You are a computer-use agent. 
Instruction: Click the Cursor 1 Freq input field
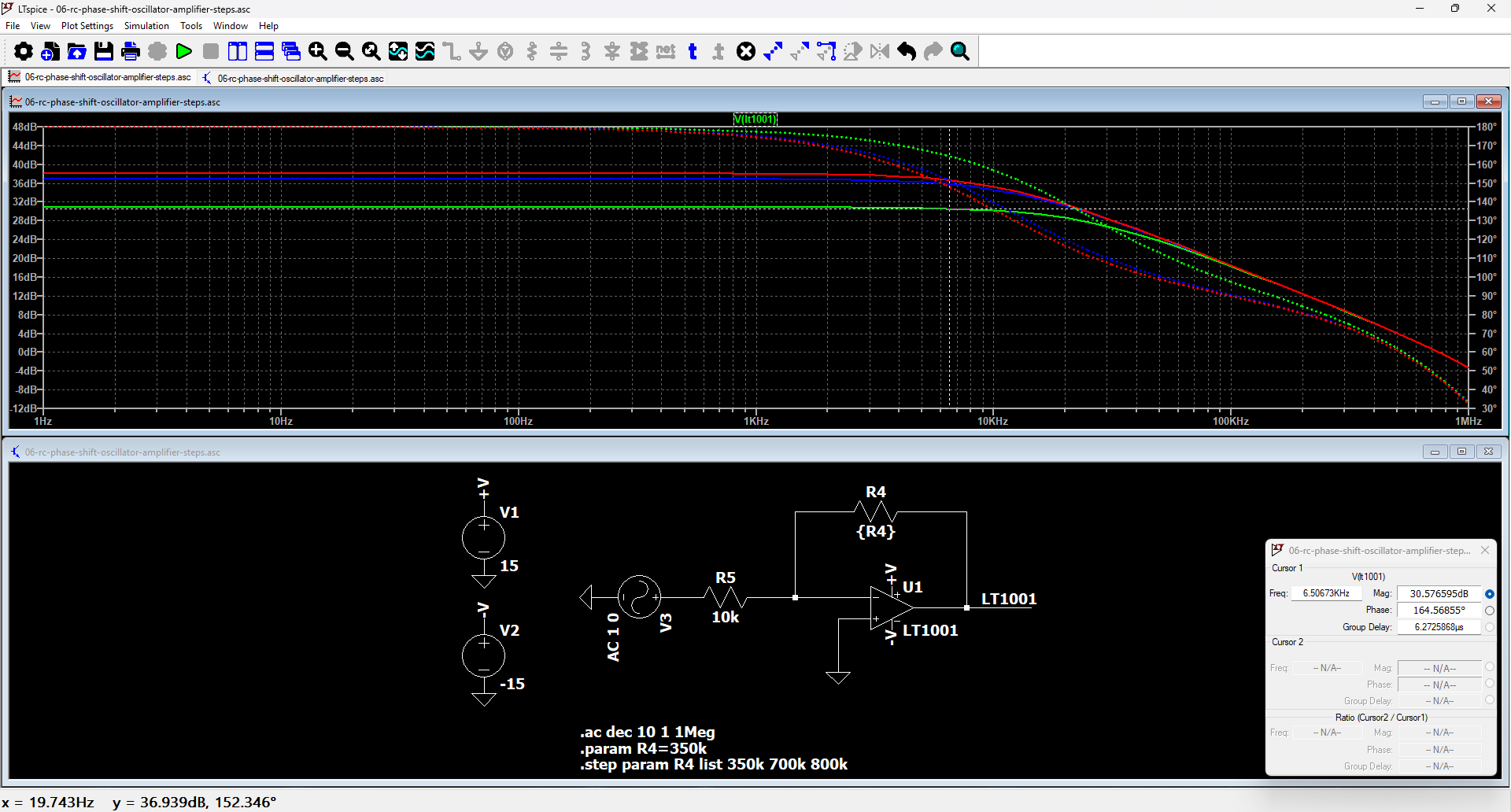point(1326,594)
